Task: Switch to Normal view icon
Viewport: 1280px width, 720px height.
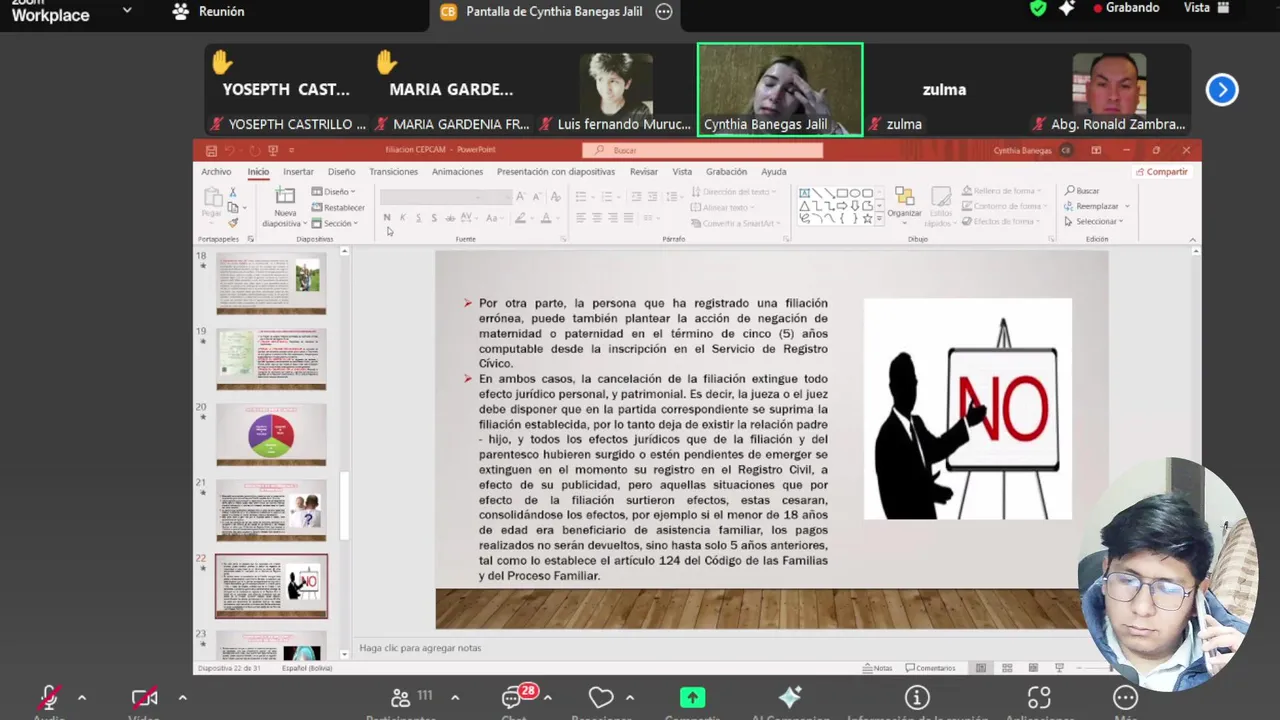Action: [981, 668]
